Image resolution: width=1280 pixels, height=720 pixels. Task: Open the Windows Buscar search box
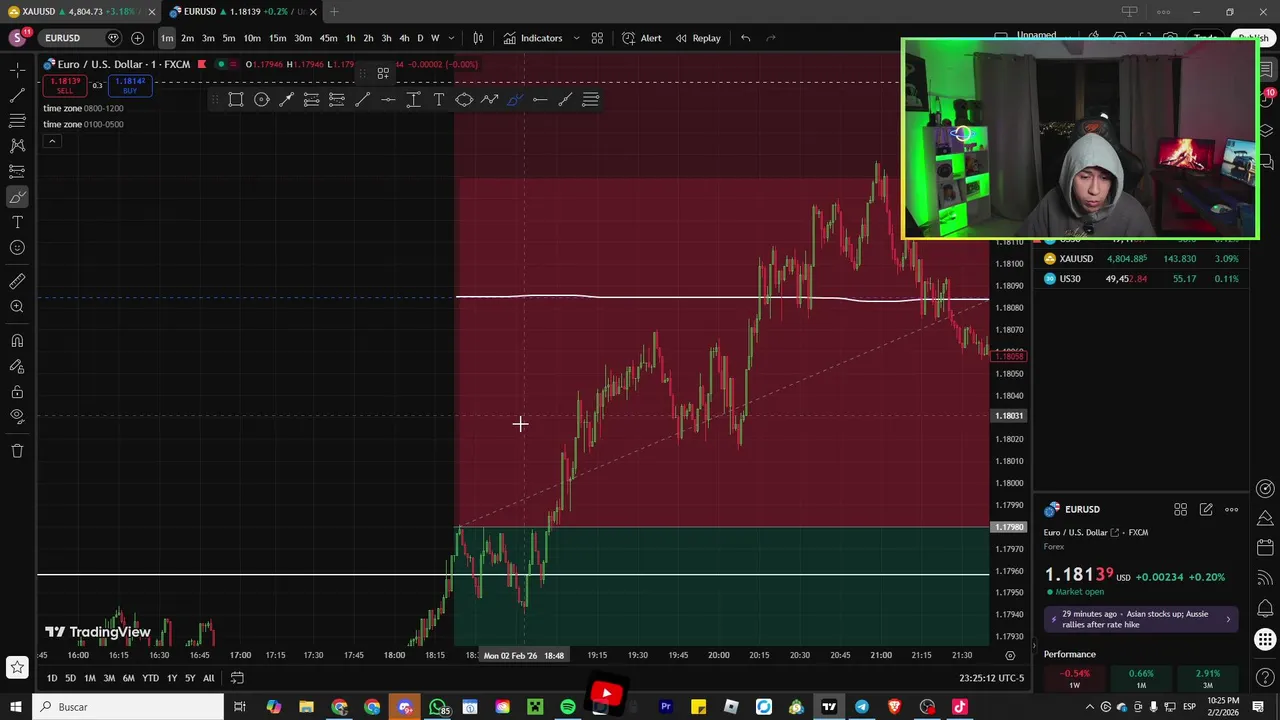tap(127, 707)
